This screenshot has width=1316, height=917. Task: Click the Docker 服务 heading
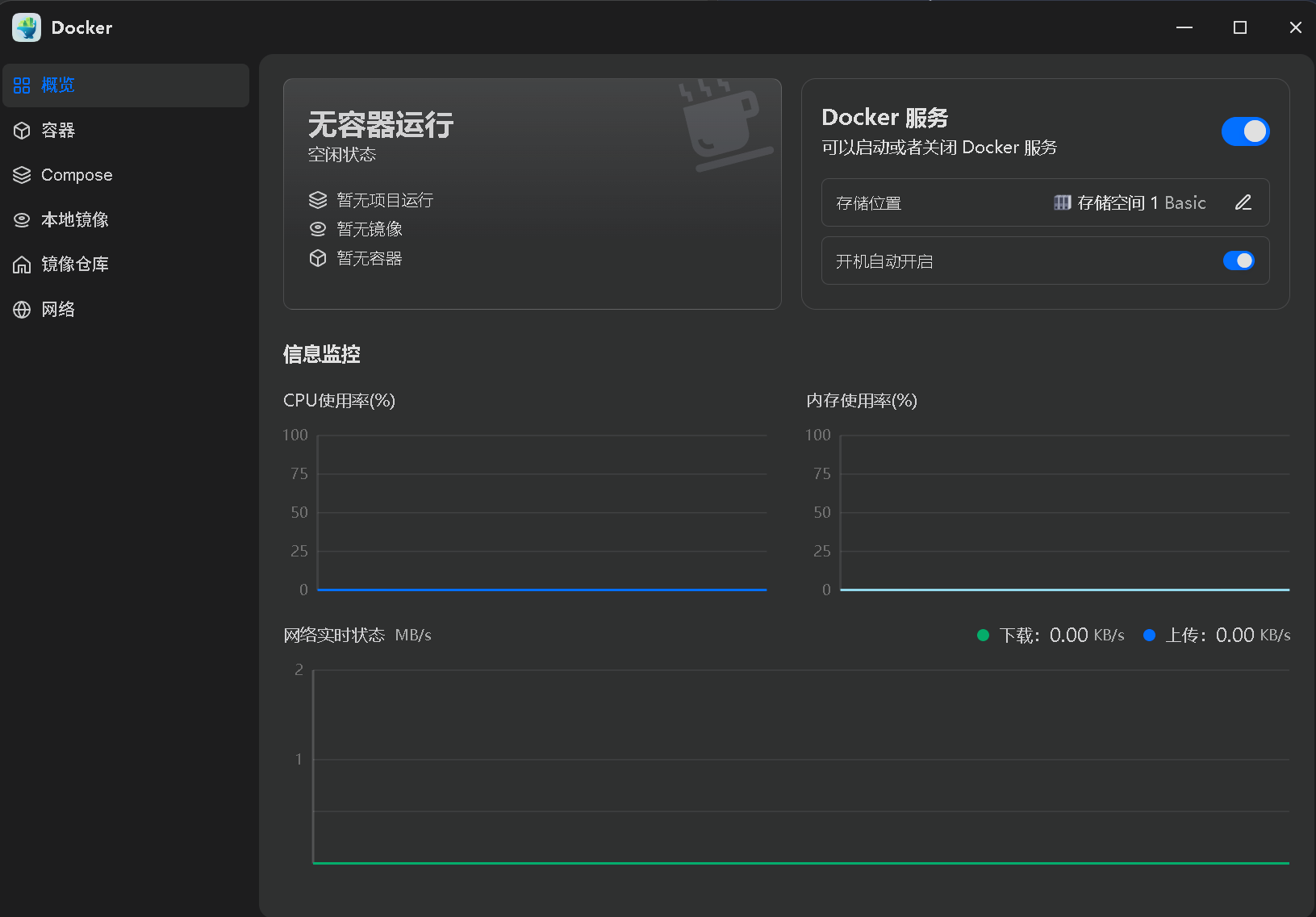coord(885,118)
